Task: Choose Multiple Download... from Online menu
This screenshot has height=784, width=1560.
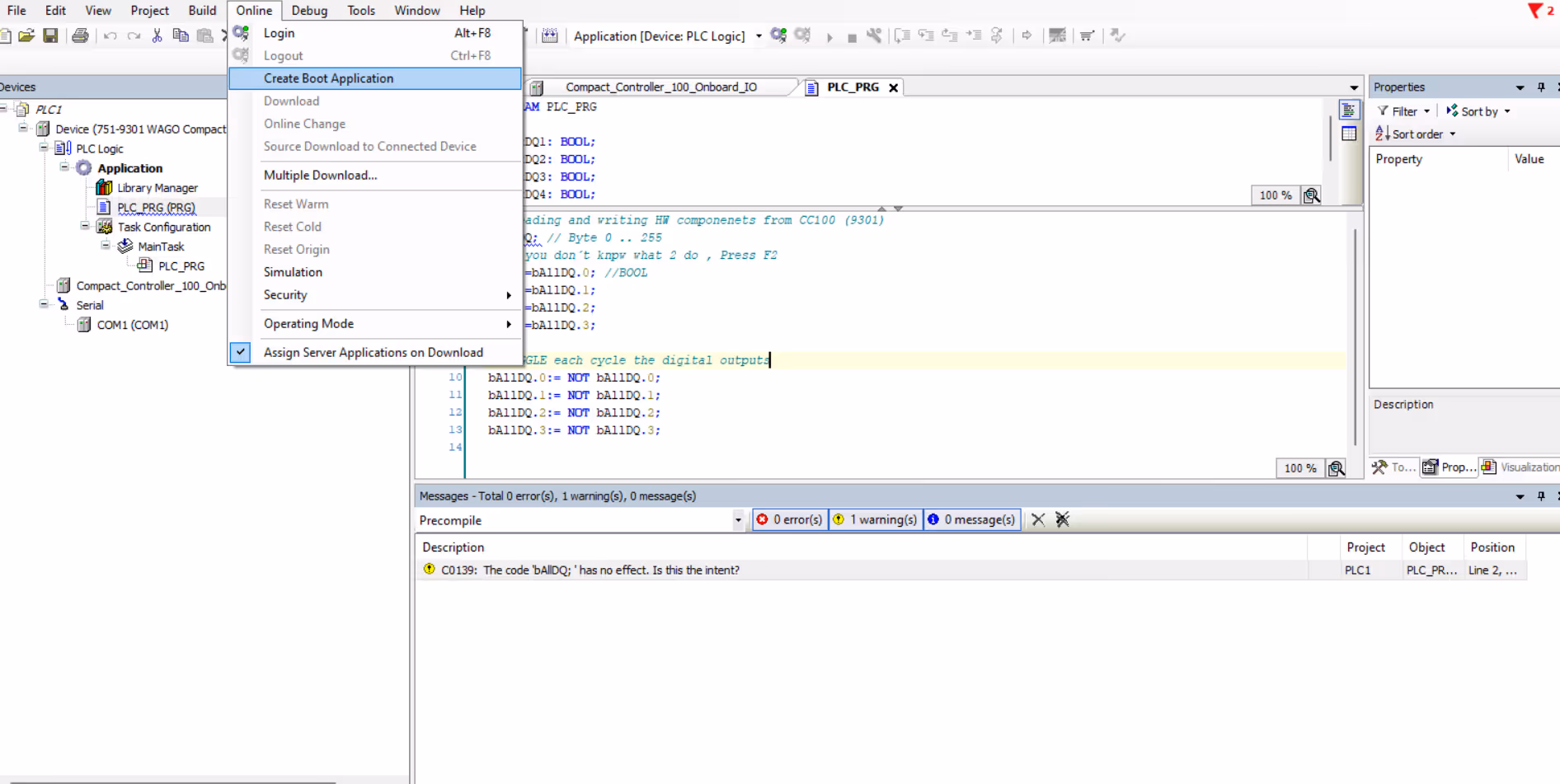Action: tap(375, 175)
